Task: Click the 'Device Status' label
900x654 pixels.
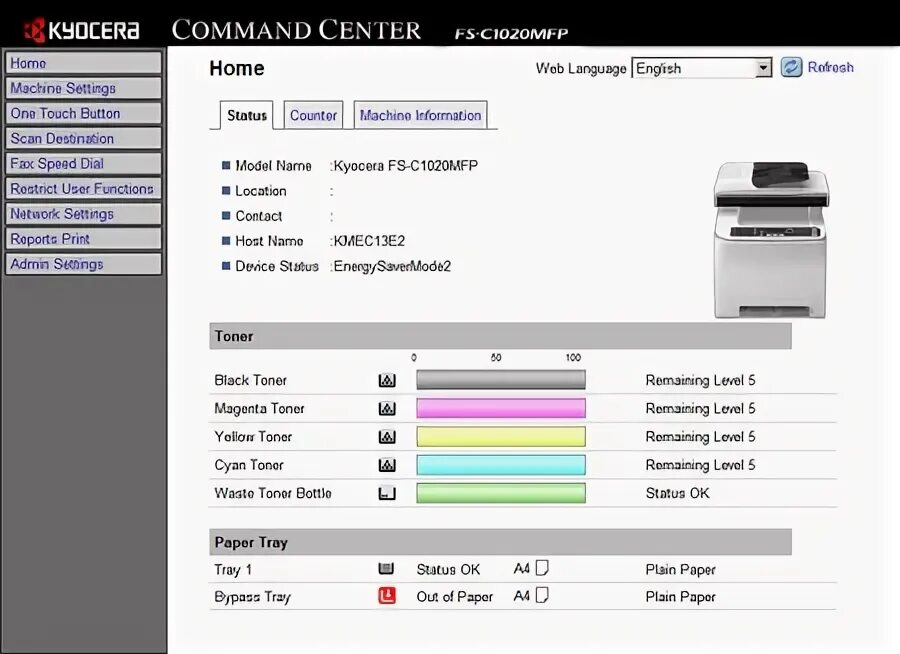Action: [x=277, y=266]
